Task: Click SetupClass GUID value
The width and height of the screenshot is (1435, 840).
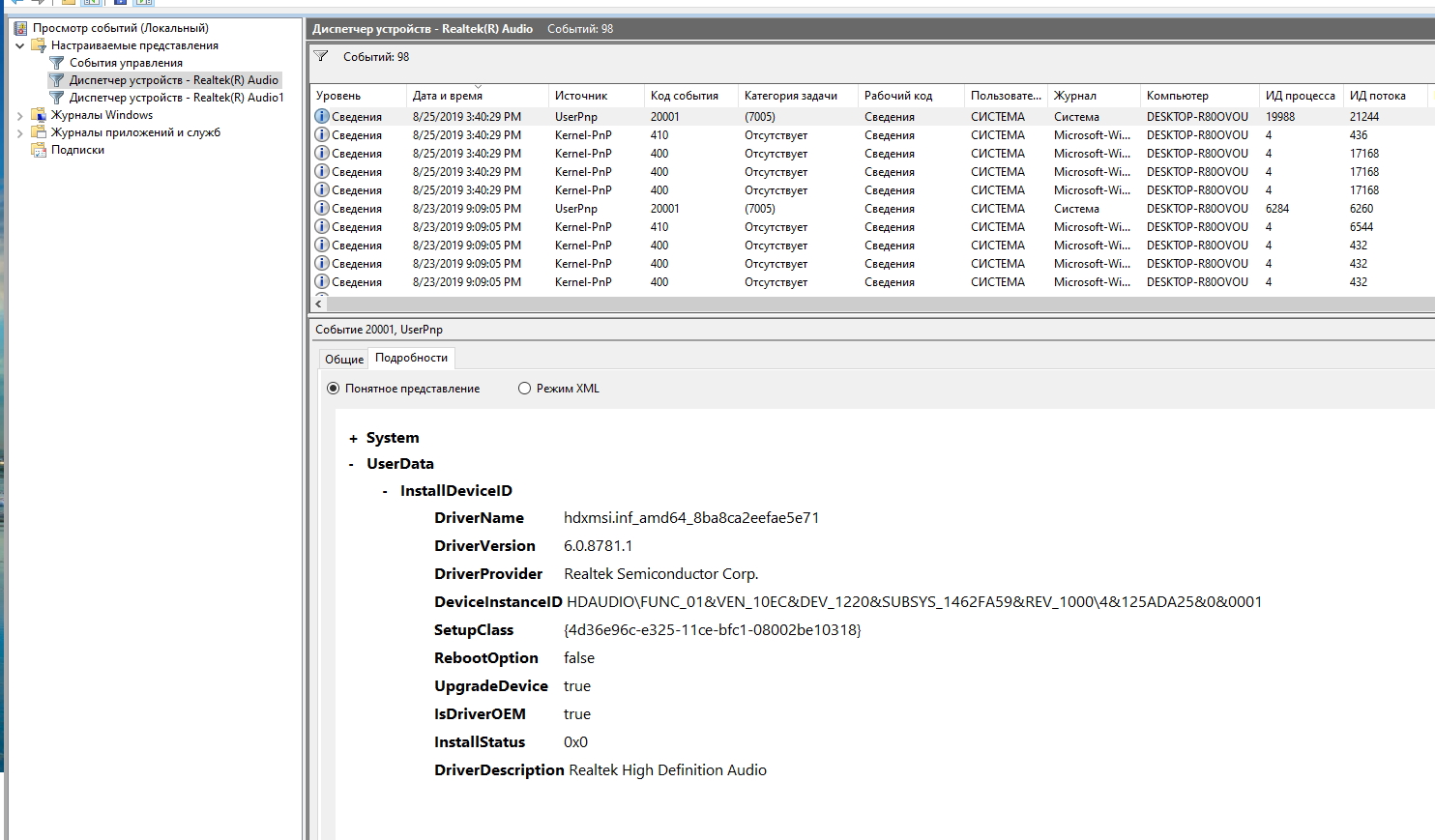Action: (x=713, y=630)
